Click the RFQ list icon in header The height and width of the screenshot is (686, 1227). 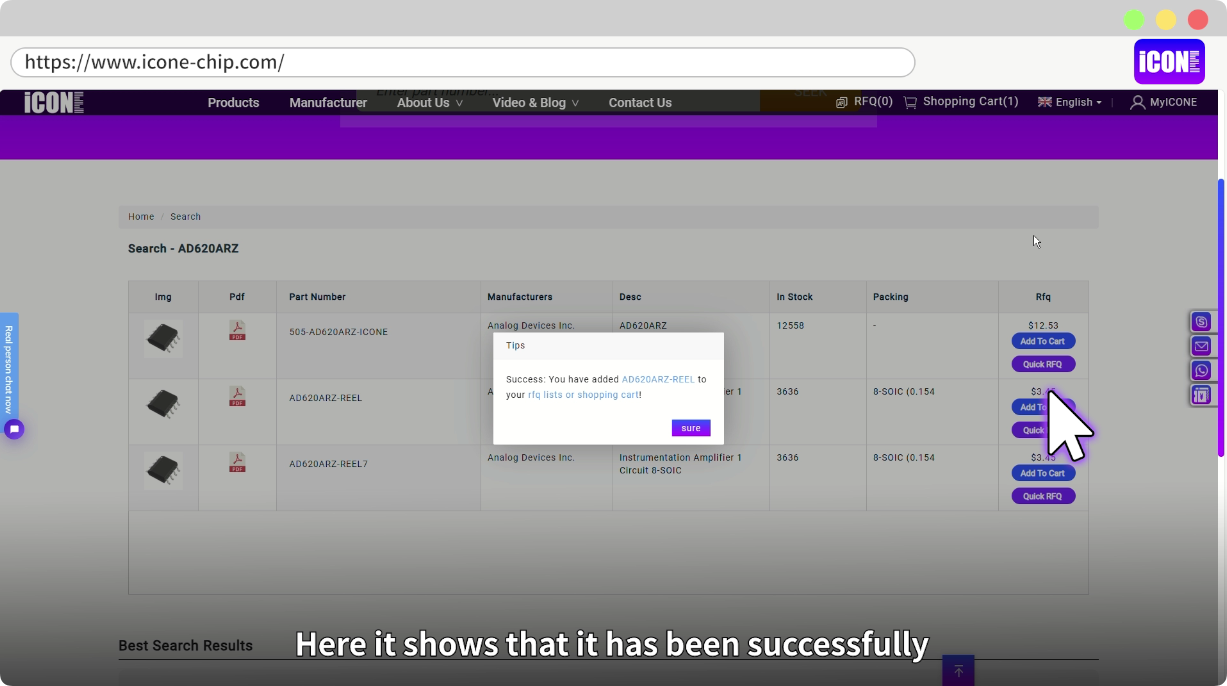click(x=842, y=102)
